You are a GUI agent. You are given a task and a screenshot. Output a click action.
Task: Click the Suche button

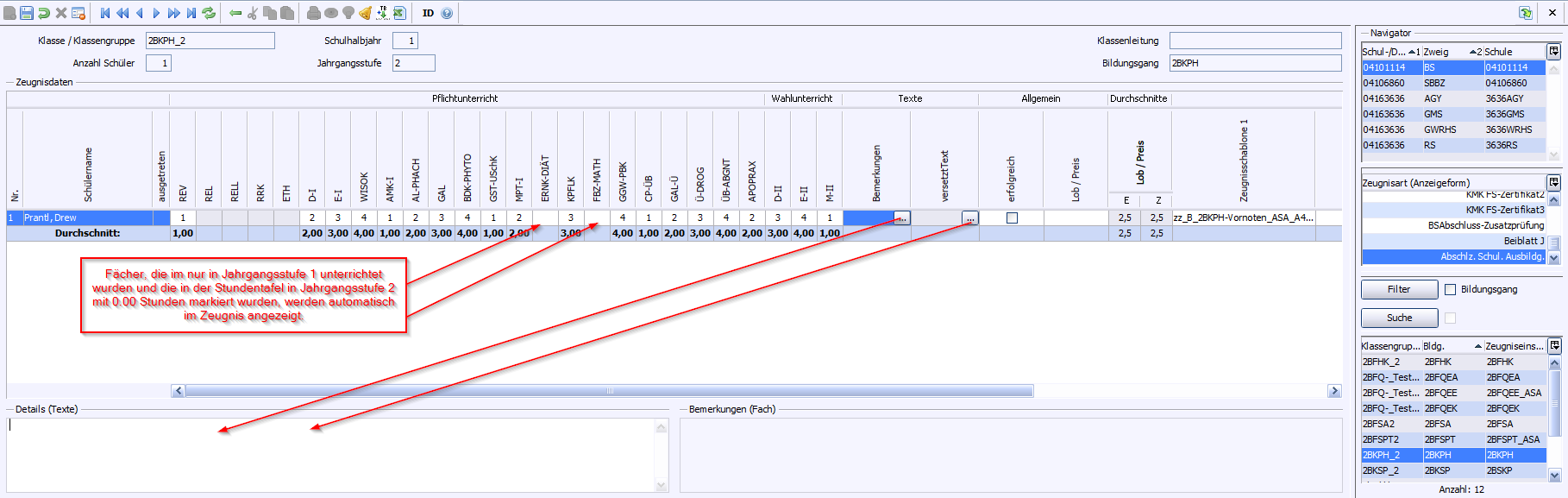[x=1399, y=318]
